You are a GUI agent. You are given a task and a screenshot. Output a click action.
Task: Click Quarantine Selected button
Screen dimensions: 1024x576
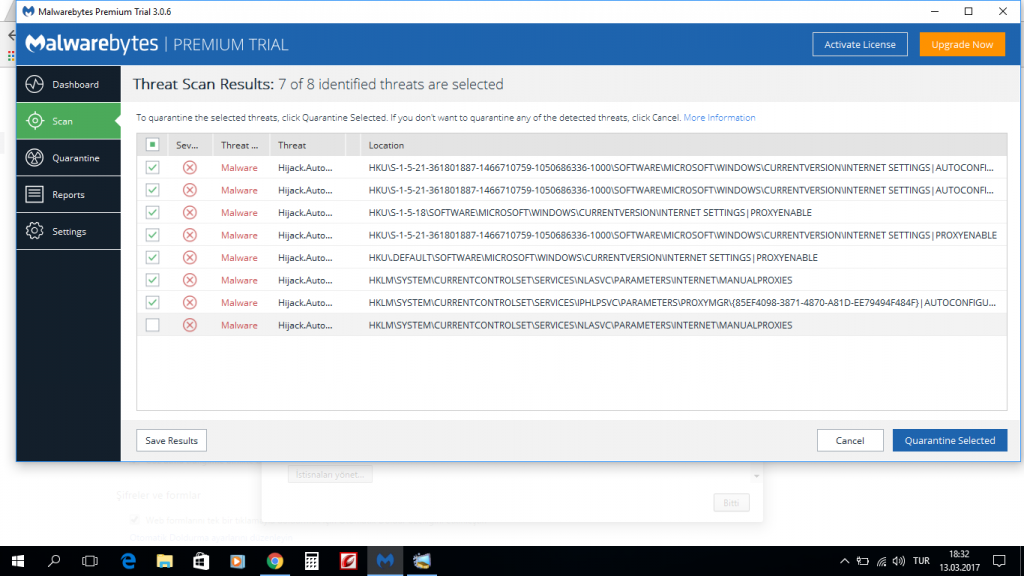[950, 441]
